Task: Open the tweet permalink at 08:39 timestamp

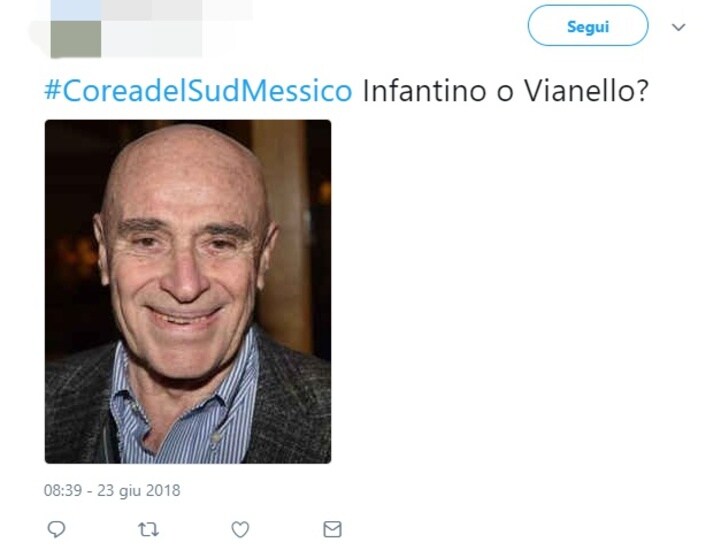Action: click(63, 490)
